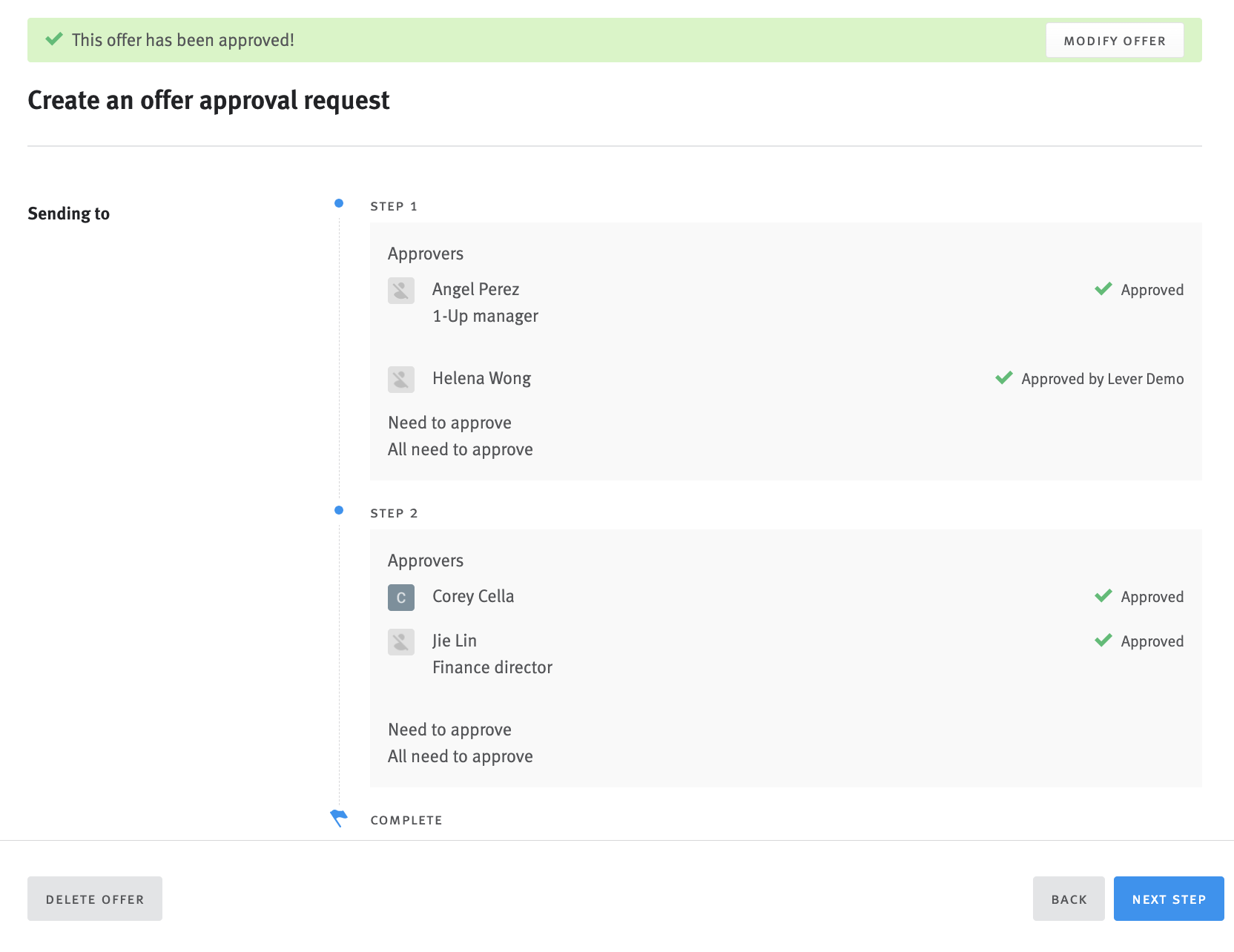Select the Step 2 blue timeline dot
This screenshot has width=1234, height=952.
(x=339, y=509)
